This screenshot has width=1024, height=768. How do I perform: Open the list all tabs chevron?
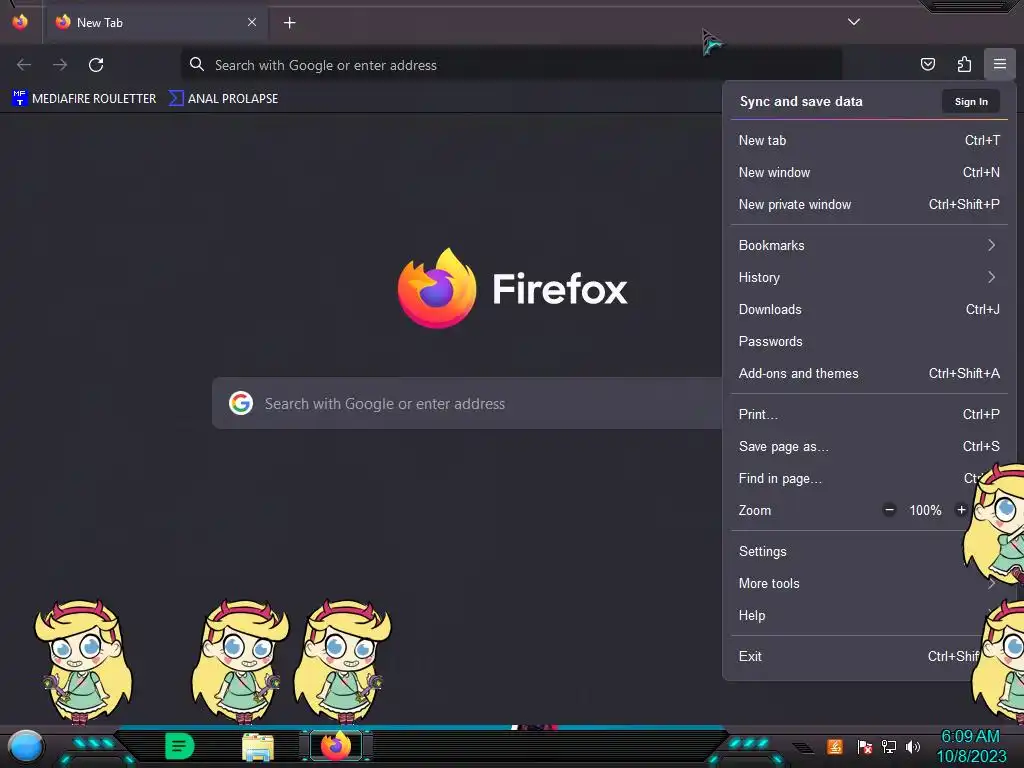click(854, 22)
